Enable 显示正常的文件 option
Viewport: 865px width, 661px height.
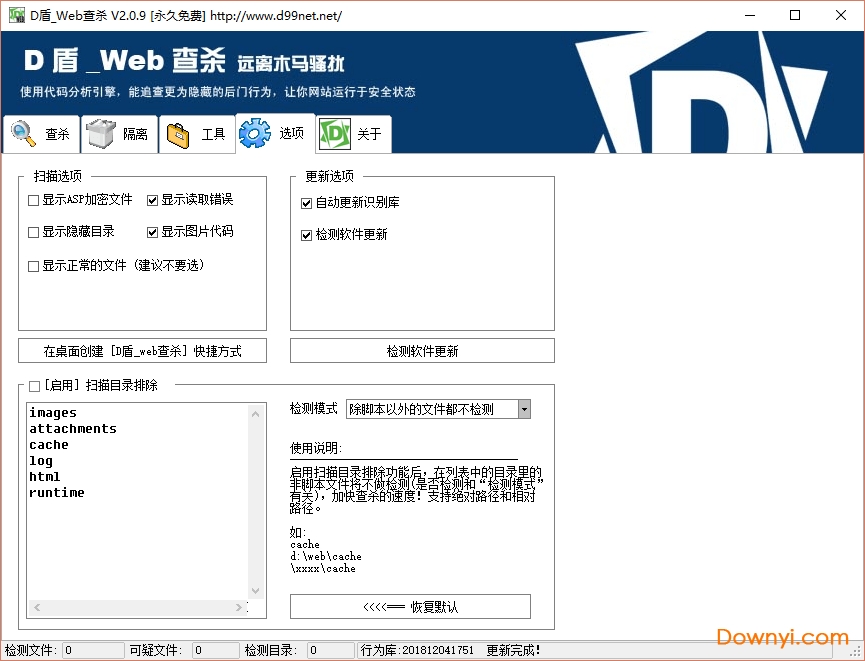[33, 265]
